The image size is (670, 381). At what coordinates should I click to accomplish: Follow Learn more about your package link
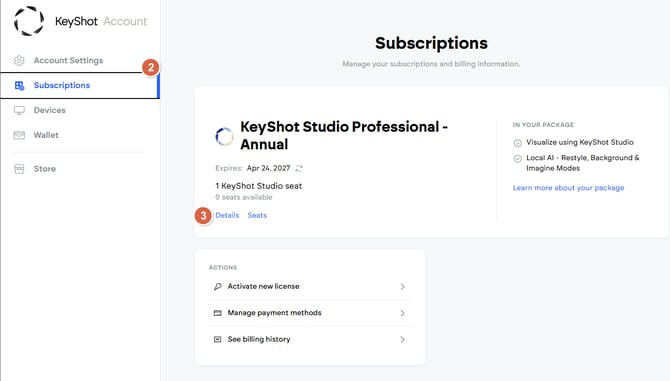[x=568, y=188]
